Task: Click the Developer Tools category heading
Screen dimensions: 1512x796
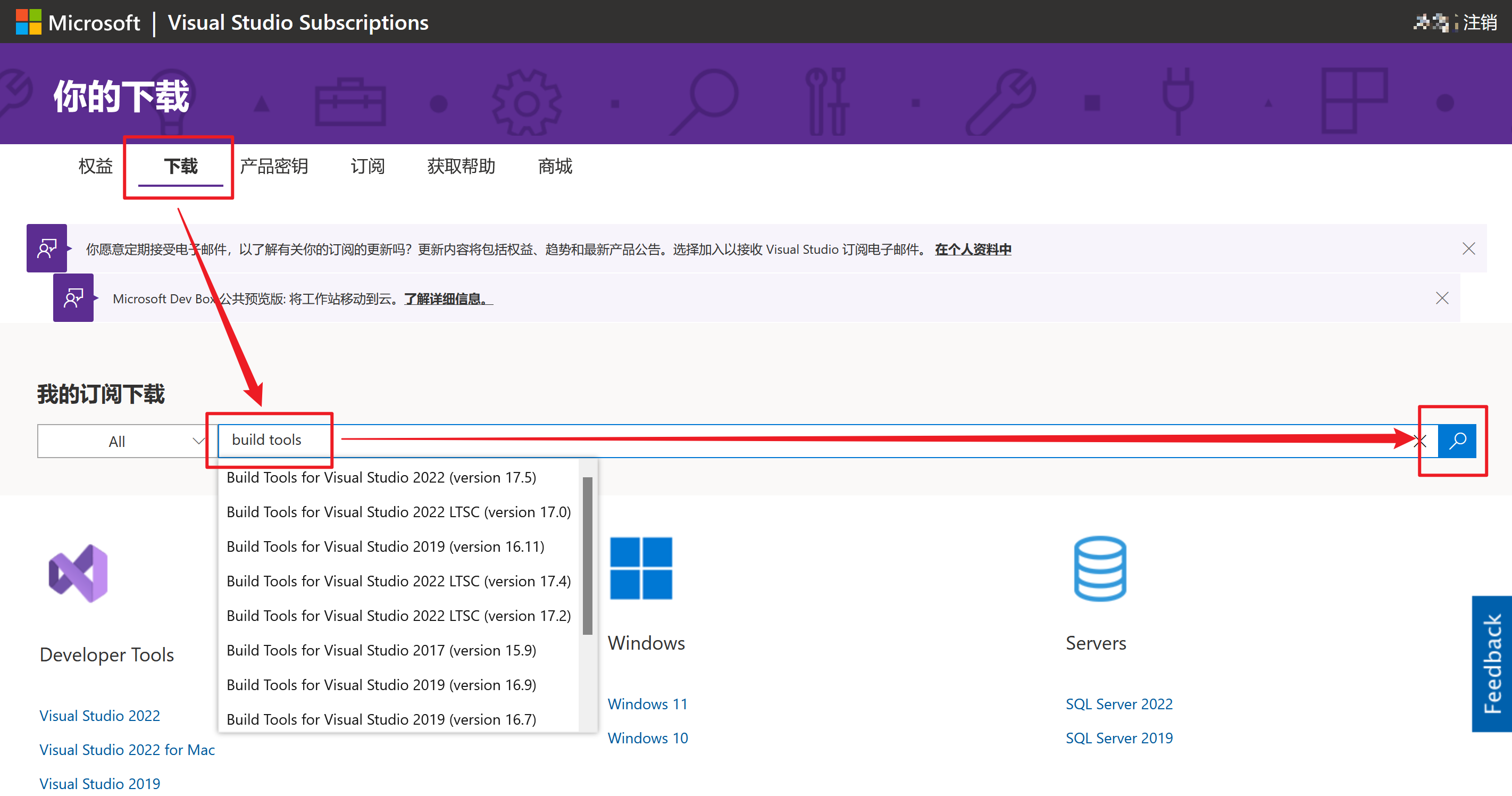Action: tap(107, 654)
